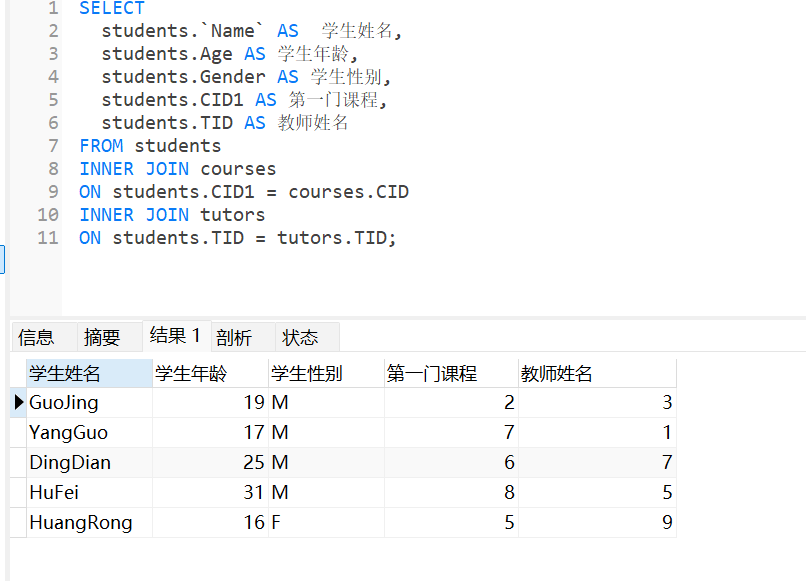Open the 剖析 tab
This screenshot has height=581, width=806.
click(243, 337)
